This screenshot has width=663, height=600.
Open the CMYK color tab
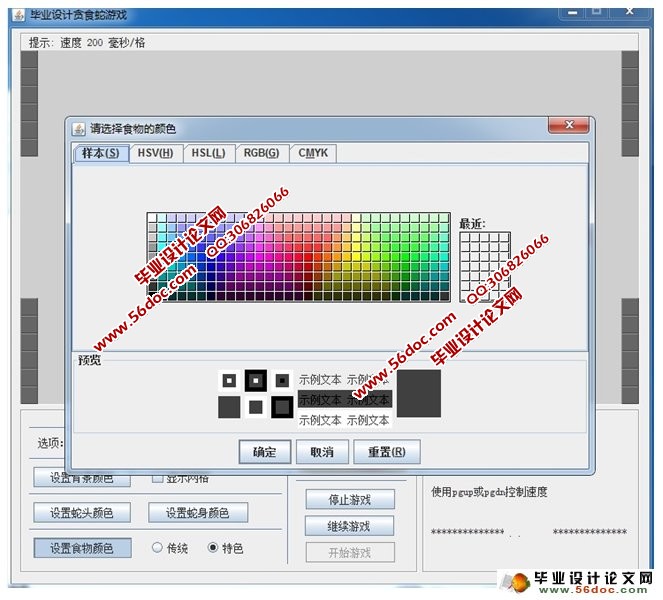coord(315,153)
